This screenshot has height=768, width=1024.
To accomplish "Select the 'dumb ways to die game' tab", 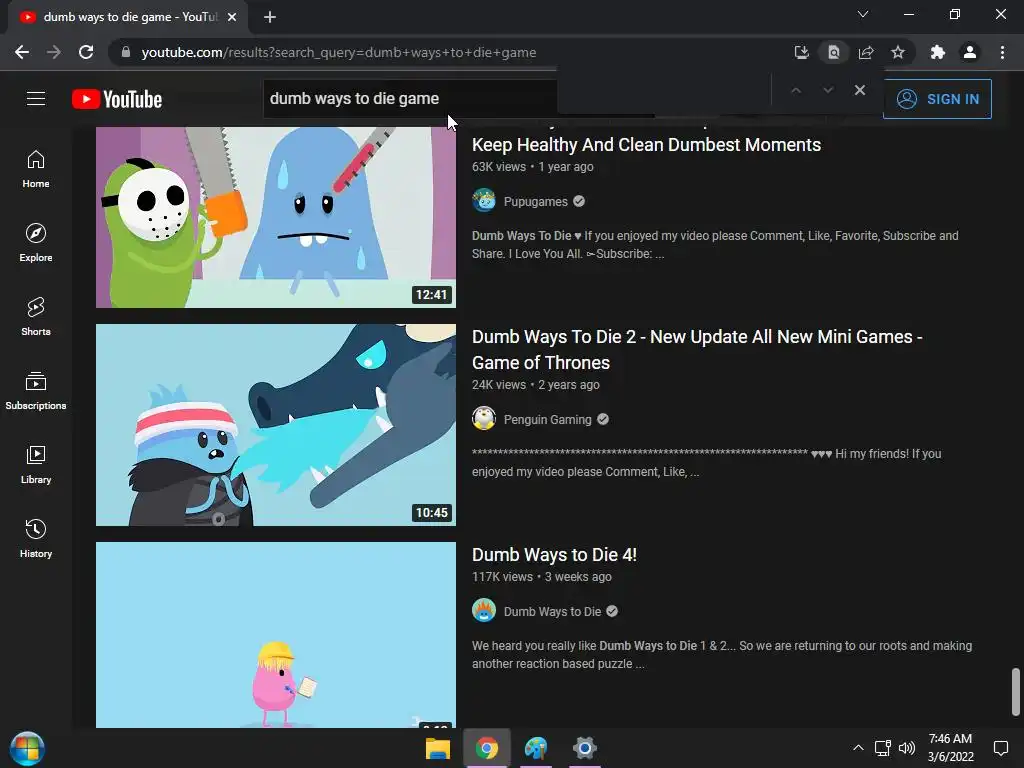I will coord(128,17).
